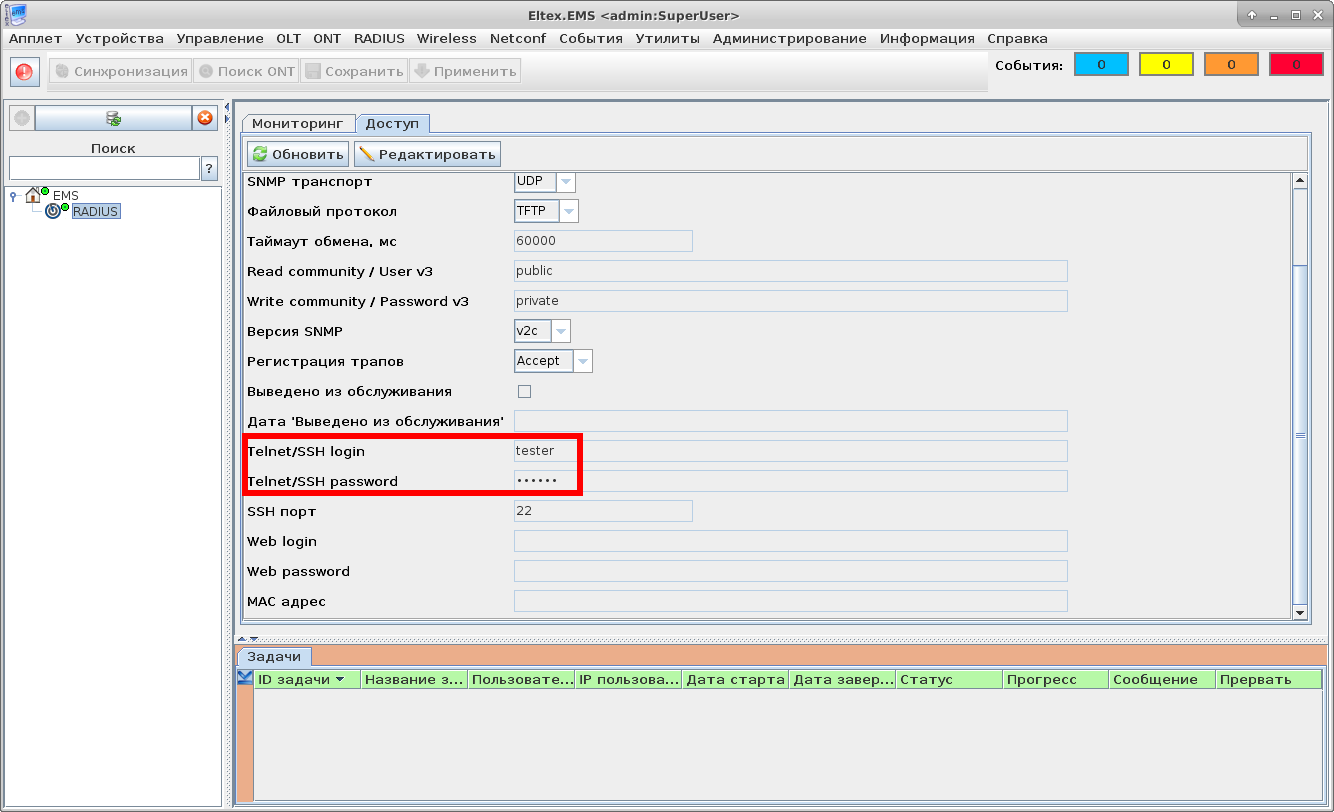This screenshot has width=1334, height=812.
Task: Click the Редактировать button
Action: (x=427, y=154)
